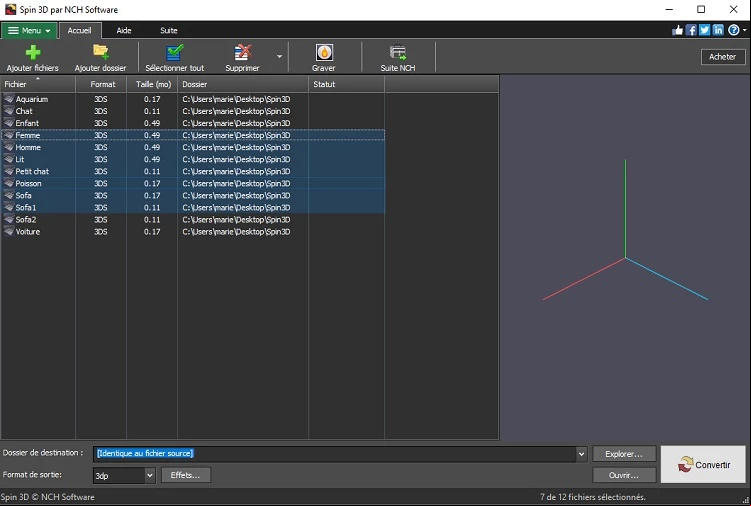Click the 3D file icon beside Chat
Viewport: 751px width, 506px height.
(x=9, y=111)
